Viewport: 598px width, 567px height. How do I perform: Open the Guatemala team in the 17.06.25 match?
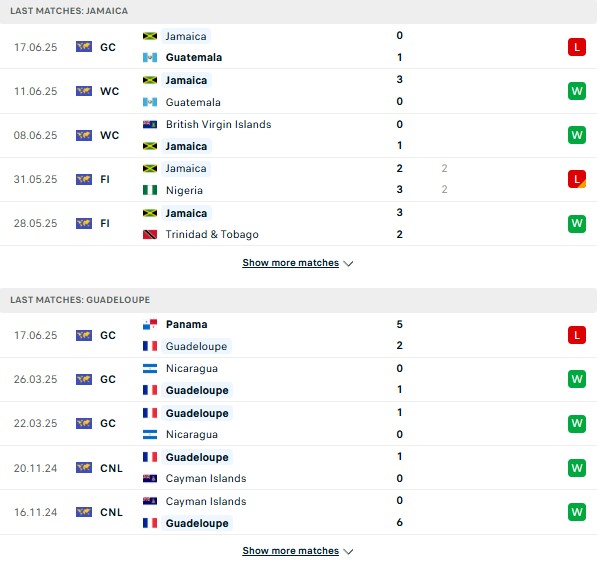pyautogui.click(x=194, y=57)
